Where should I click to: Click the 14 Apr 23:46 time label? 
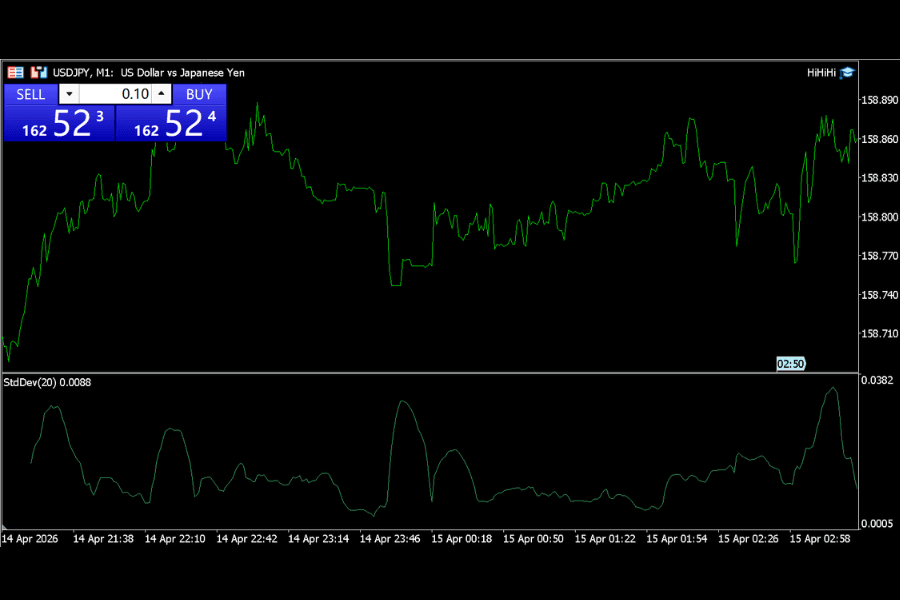click(390, 539)
